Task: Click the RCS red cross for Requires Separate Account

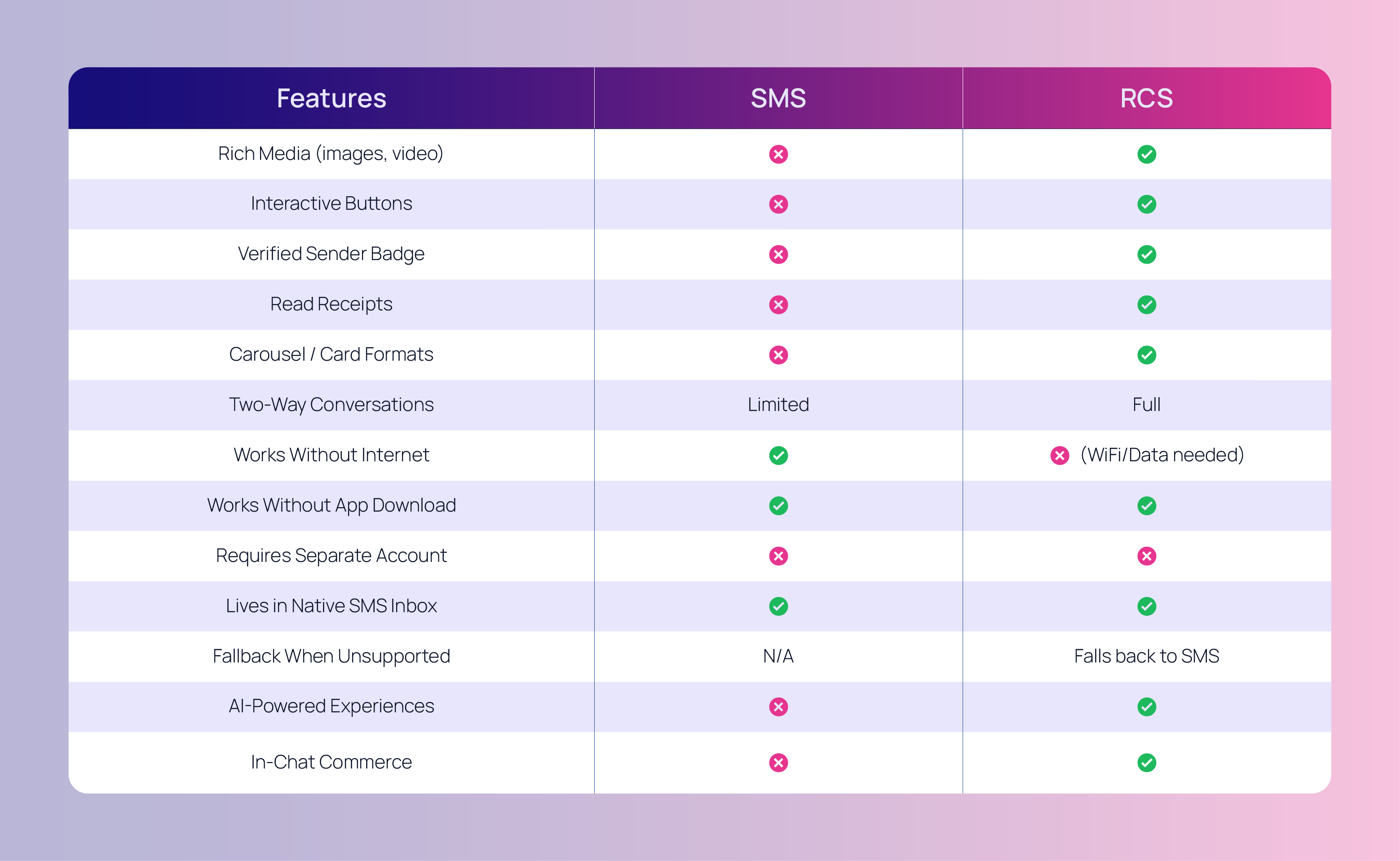Action: pyautogui.click(x=1146, y=556)
